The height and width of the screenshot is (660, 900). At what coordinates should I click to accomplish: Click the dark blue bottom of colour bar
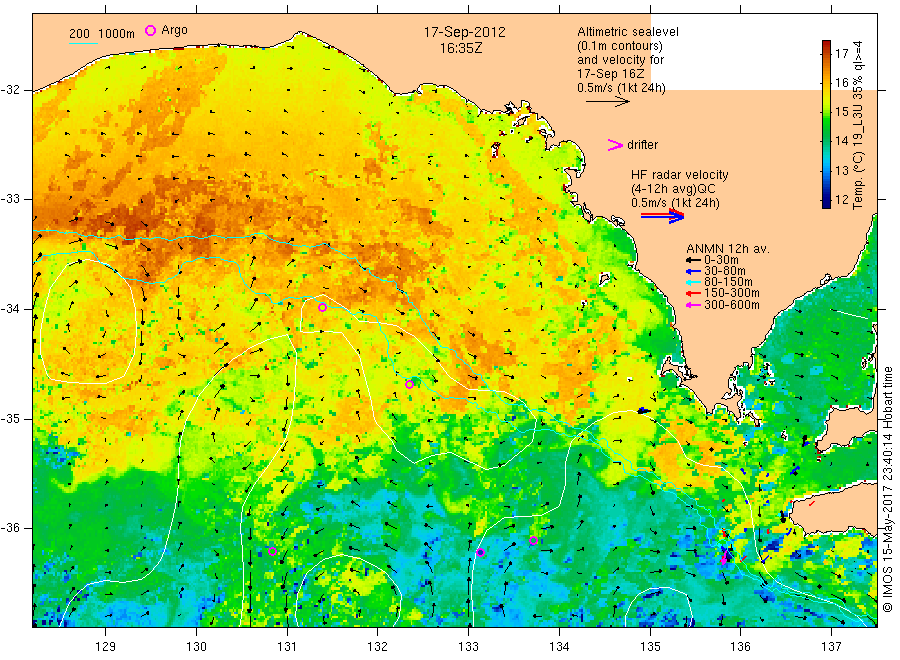pos(826,203)
